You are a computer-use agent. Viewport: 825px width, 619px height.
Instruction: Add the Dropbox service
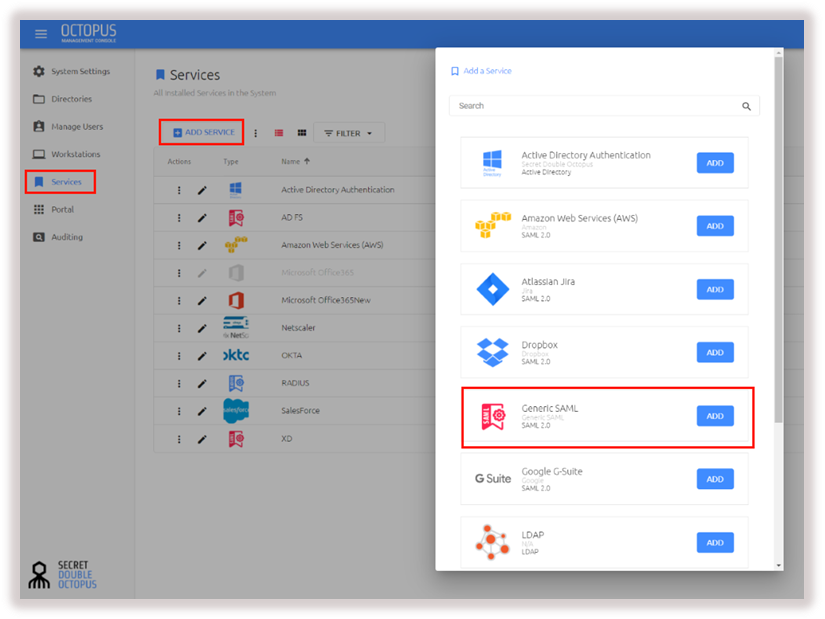(x=715, y=352)
